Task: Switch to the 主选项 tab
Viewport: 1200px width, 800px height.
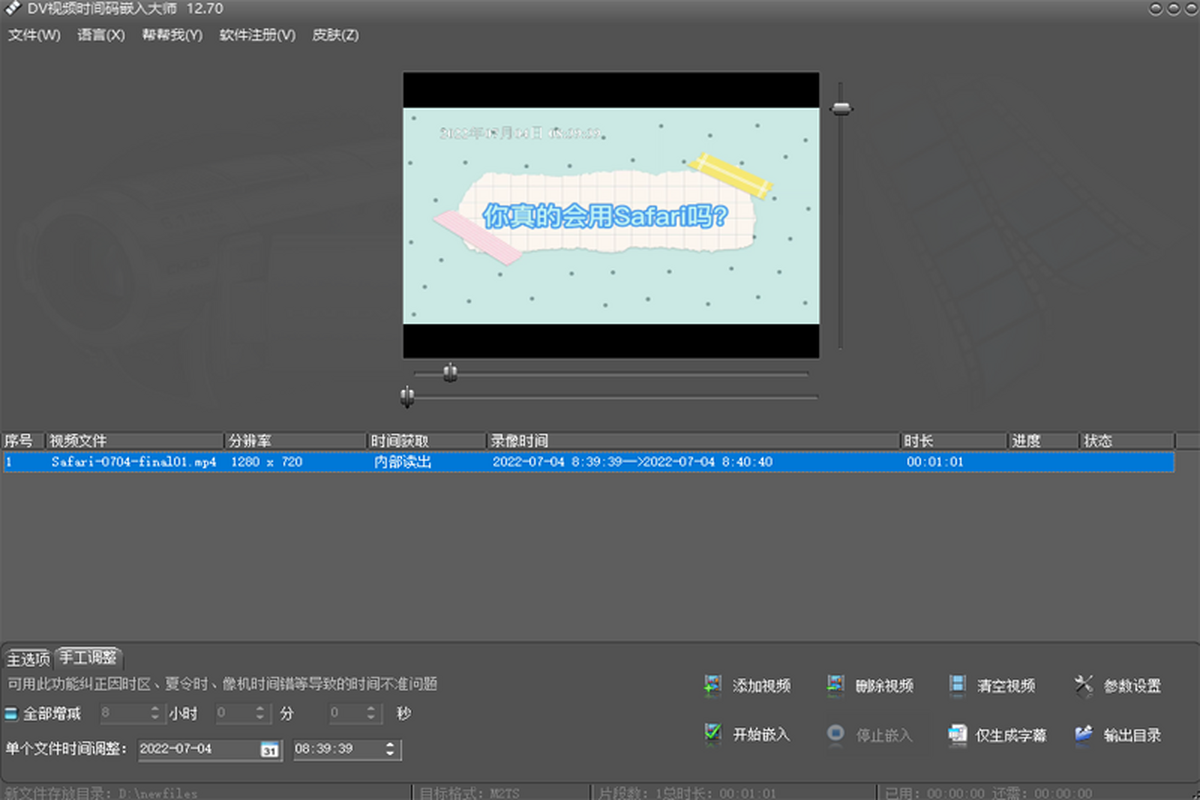Action: point(29,658)
